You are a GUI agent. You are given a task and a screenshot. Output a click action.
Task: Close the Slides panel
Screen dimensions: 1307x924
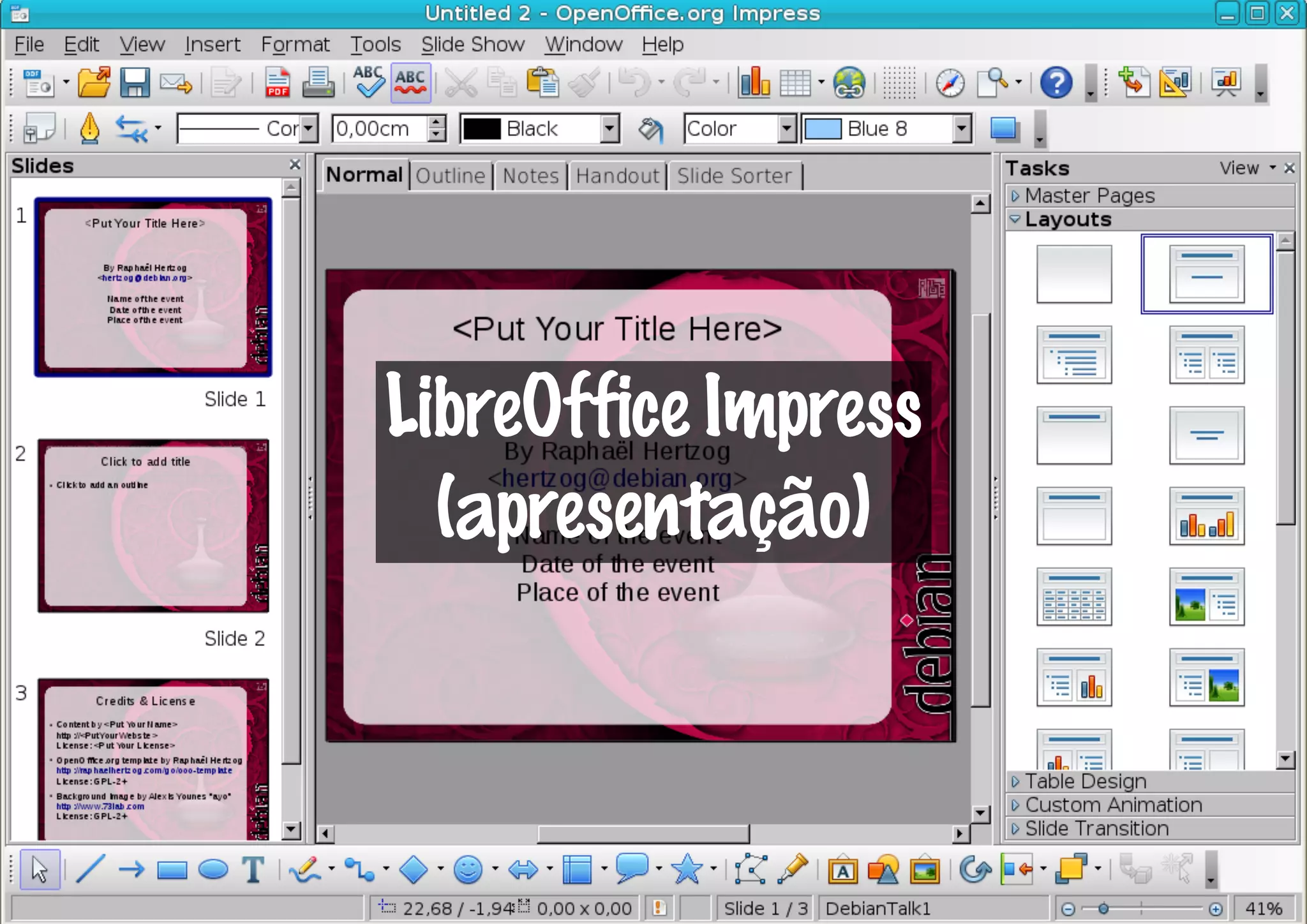[x=295, y=165]
